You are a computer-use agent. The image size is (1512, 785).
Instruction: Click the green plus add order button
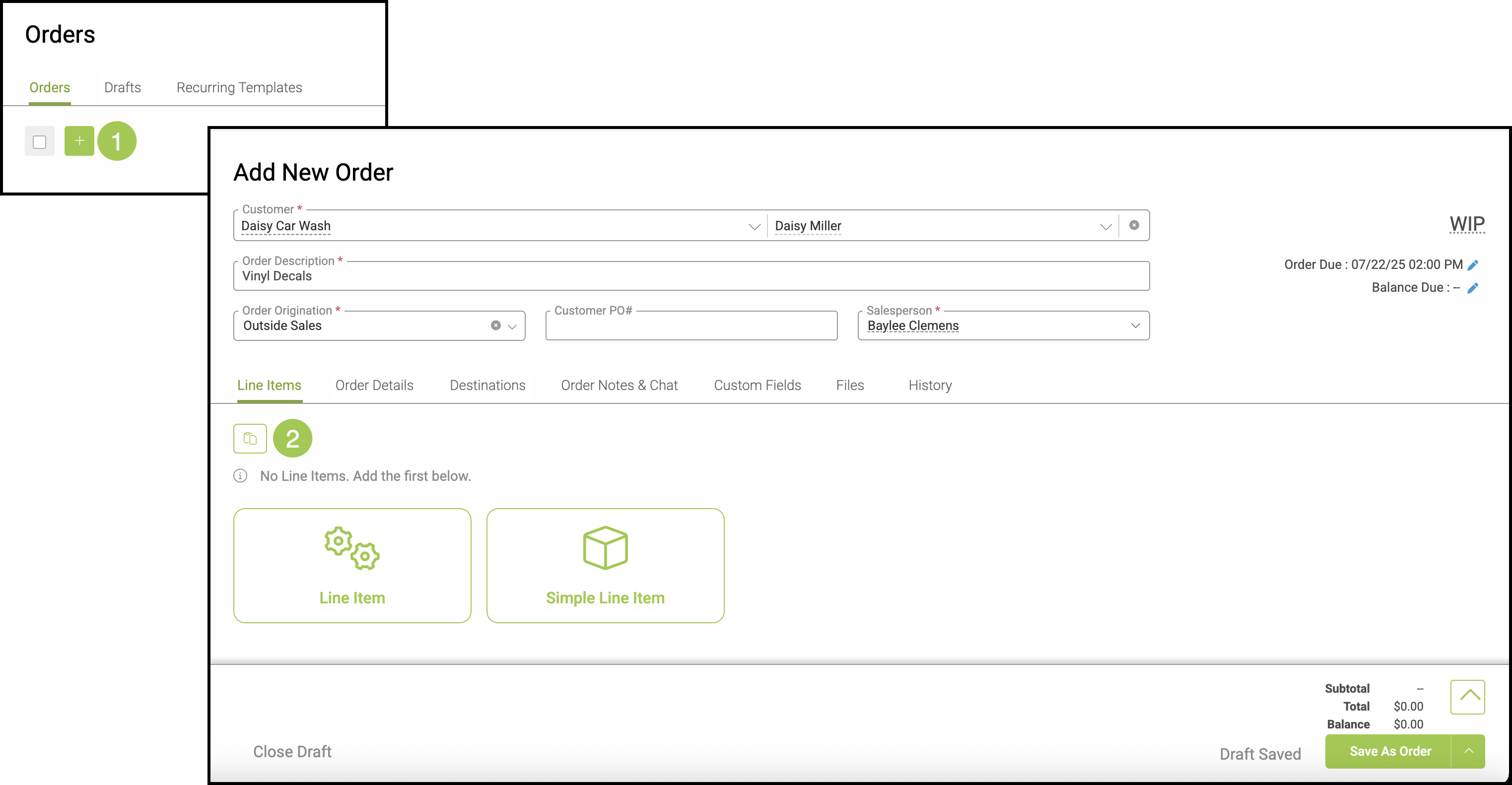(x=79, y=141)
